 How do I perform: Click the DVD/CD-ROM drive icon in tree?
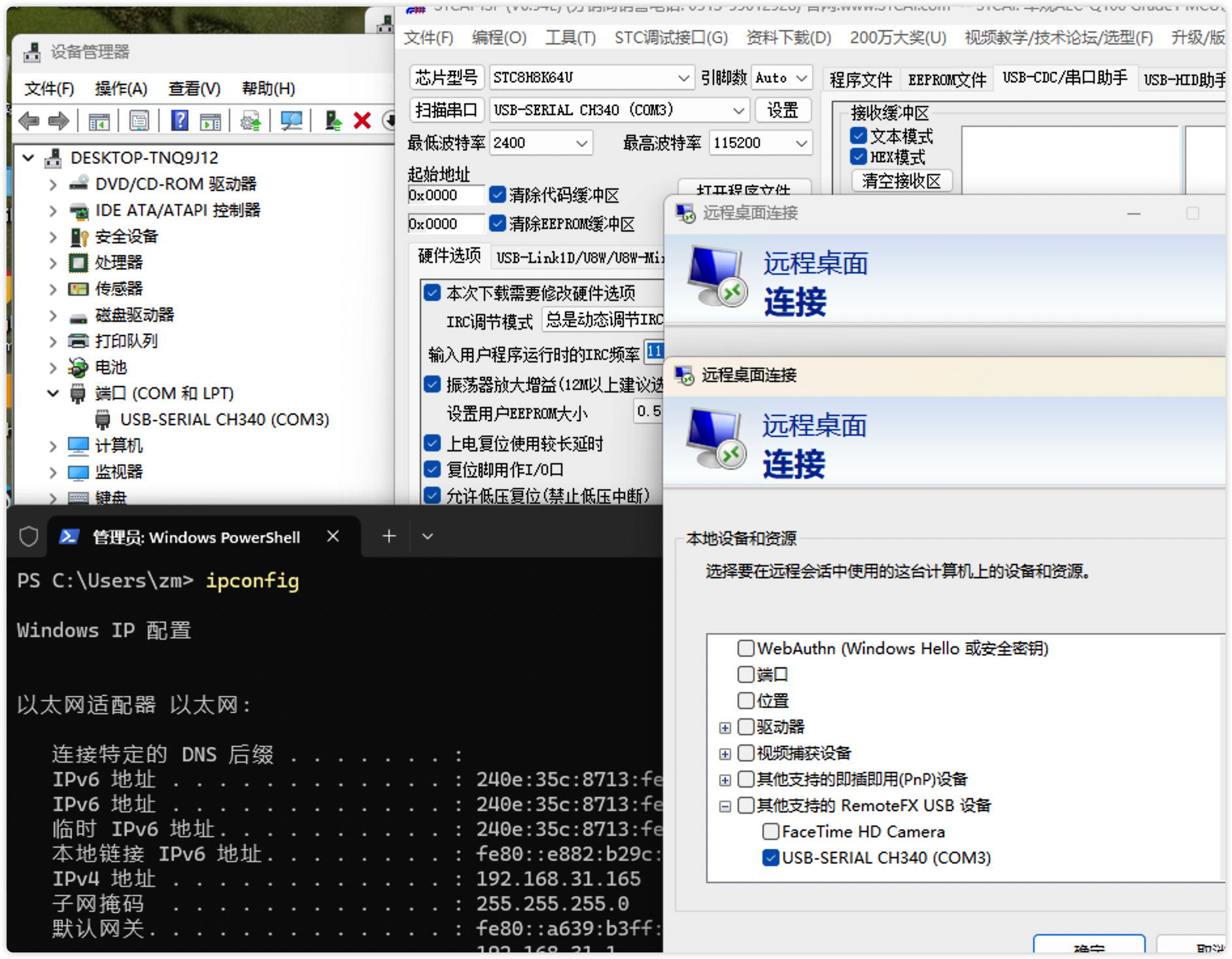(x=78, y=184)
